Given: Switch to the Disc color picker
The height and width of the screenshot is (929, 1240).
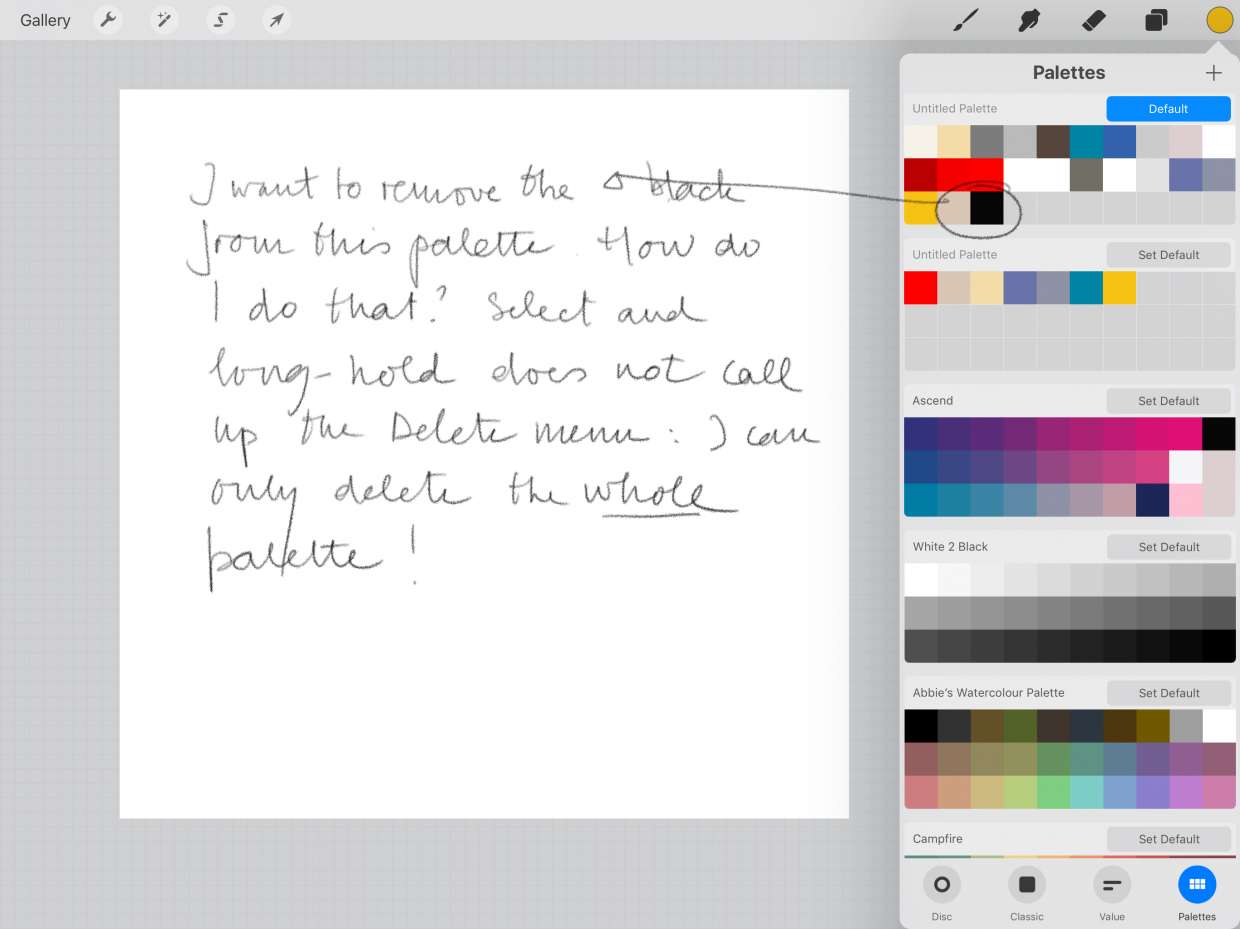Looking at the screenshot, I should pos(941,884).
